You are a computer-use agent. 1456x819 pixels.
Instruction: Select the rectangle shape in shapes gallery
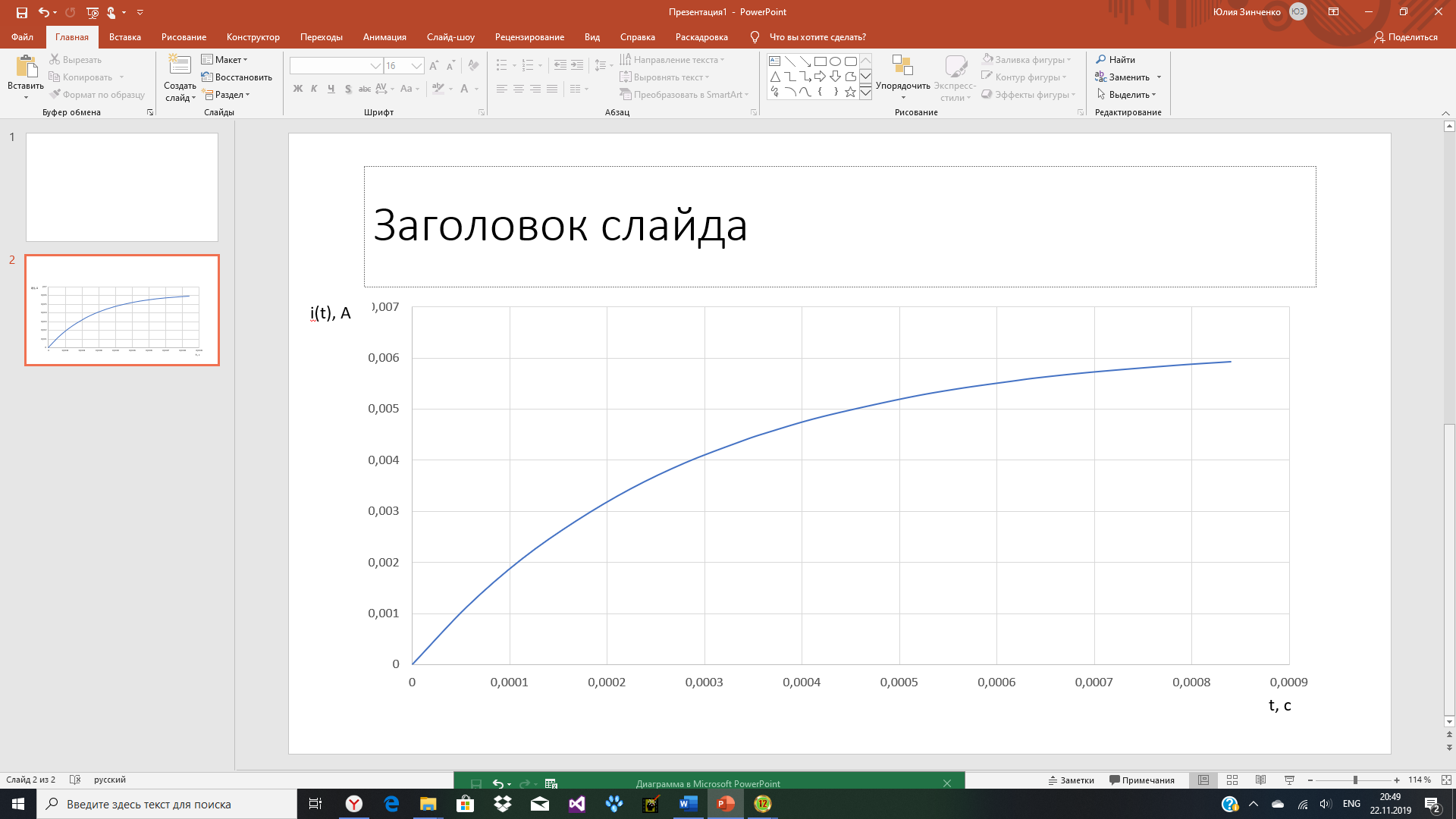[x=820, y=61]
